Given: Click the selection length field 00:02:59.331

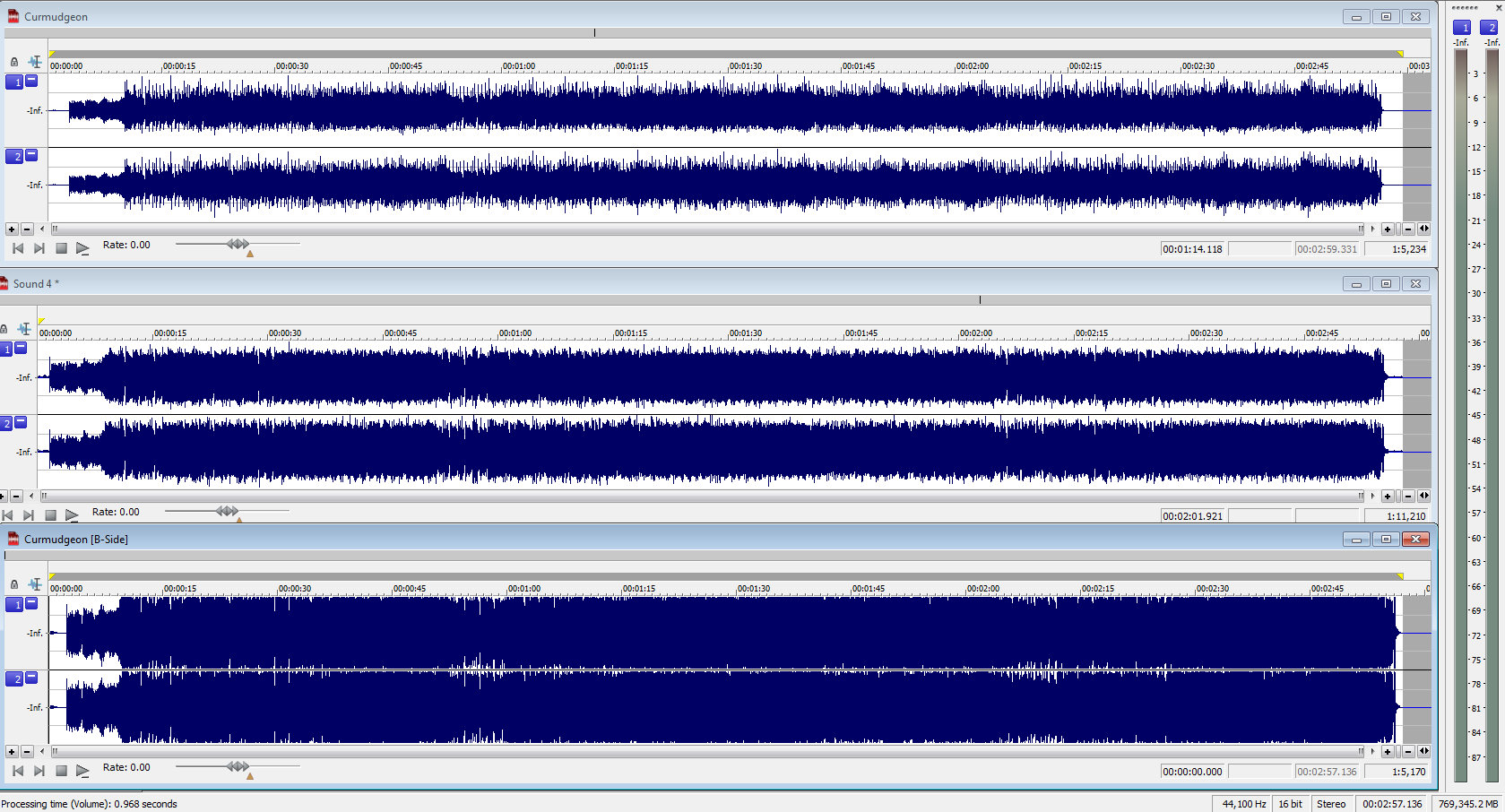Looking at the screenshot, I should [x=1328, y=249].
